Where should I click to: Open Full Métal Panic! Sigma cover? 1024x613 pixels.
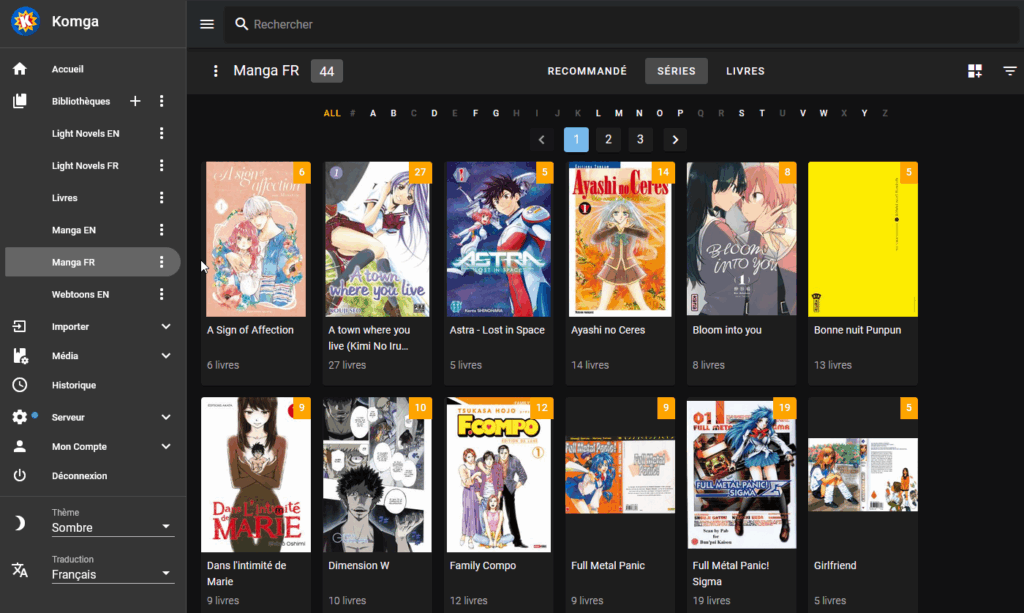742,475
